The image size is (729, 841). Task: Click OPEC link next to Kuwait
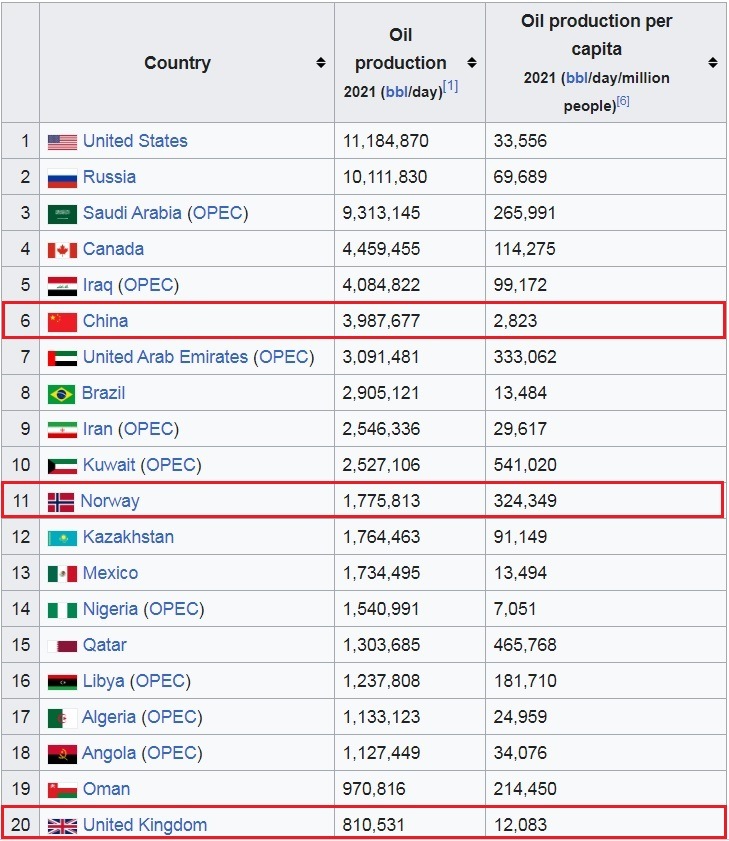(171, 465)
